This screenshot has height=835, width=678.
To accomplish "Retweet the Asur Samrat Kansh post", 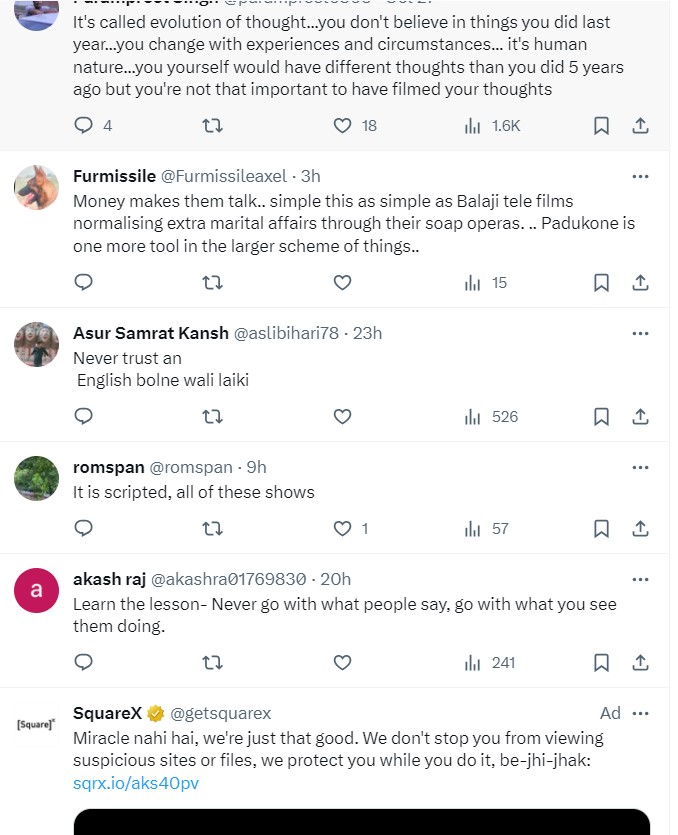I will pos(212,417).
